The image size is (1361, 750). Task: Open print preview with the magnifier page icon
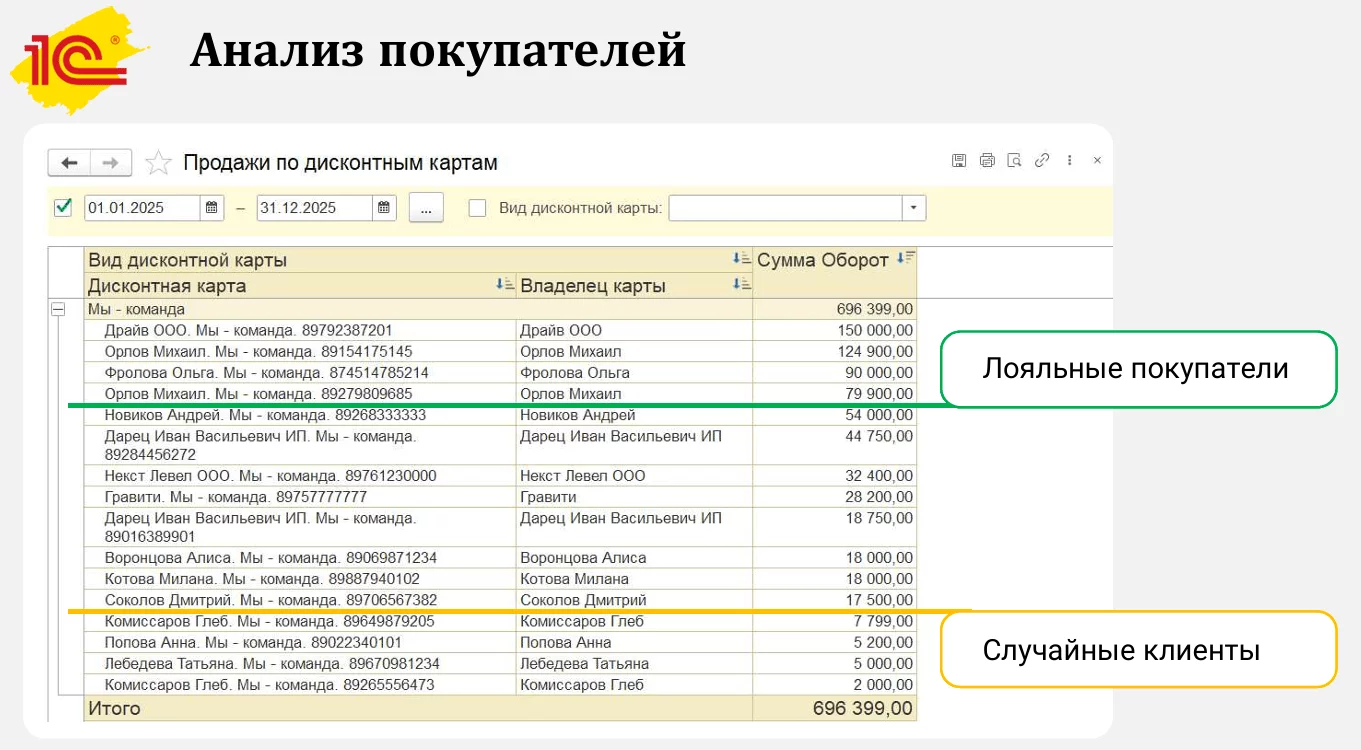click(1014, 160)
